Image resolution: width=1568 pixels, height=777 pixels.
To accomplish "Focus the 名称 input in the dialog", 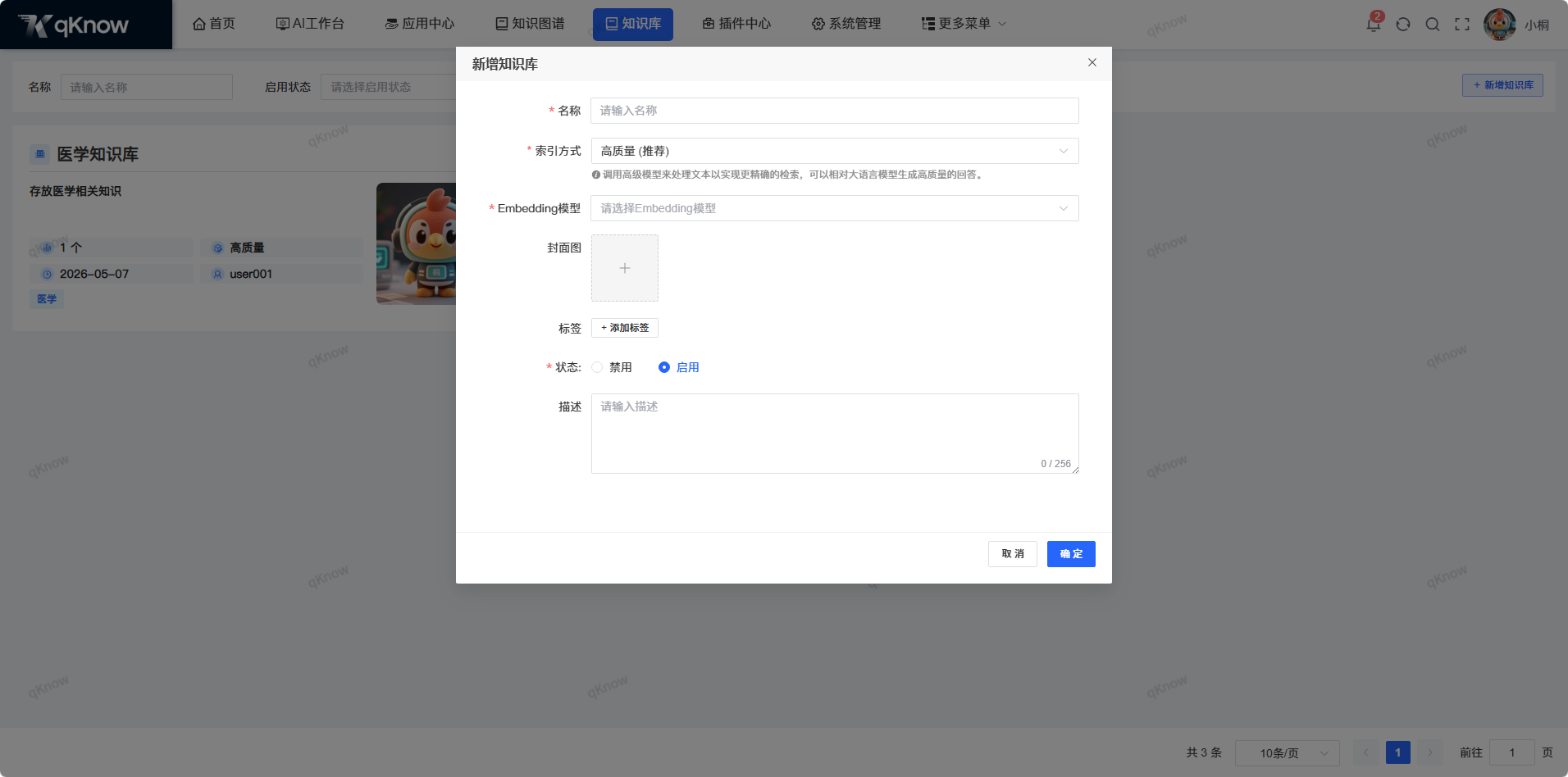I will click(835, 111).
